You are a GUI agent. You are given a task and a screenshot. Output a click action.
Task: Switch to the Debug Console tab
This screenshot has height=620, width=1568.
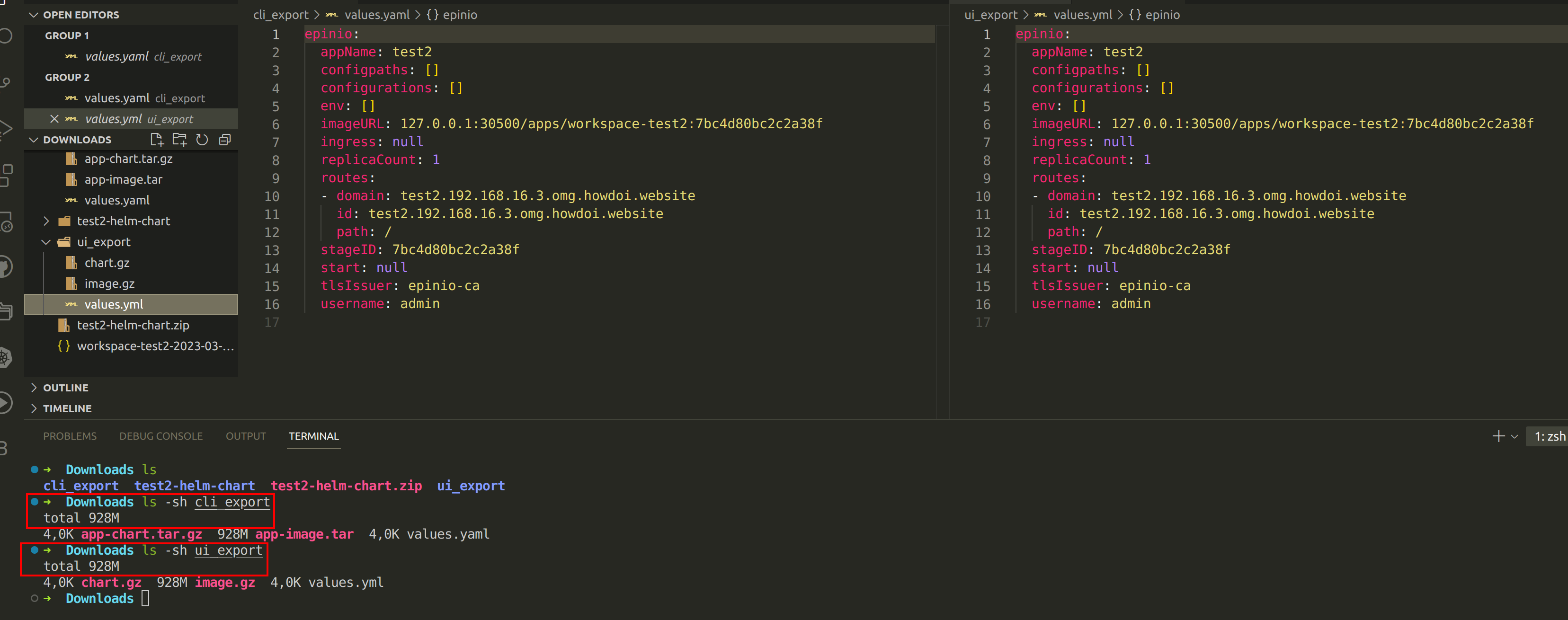[x=161, y=436]
